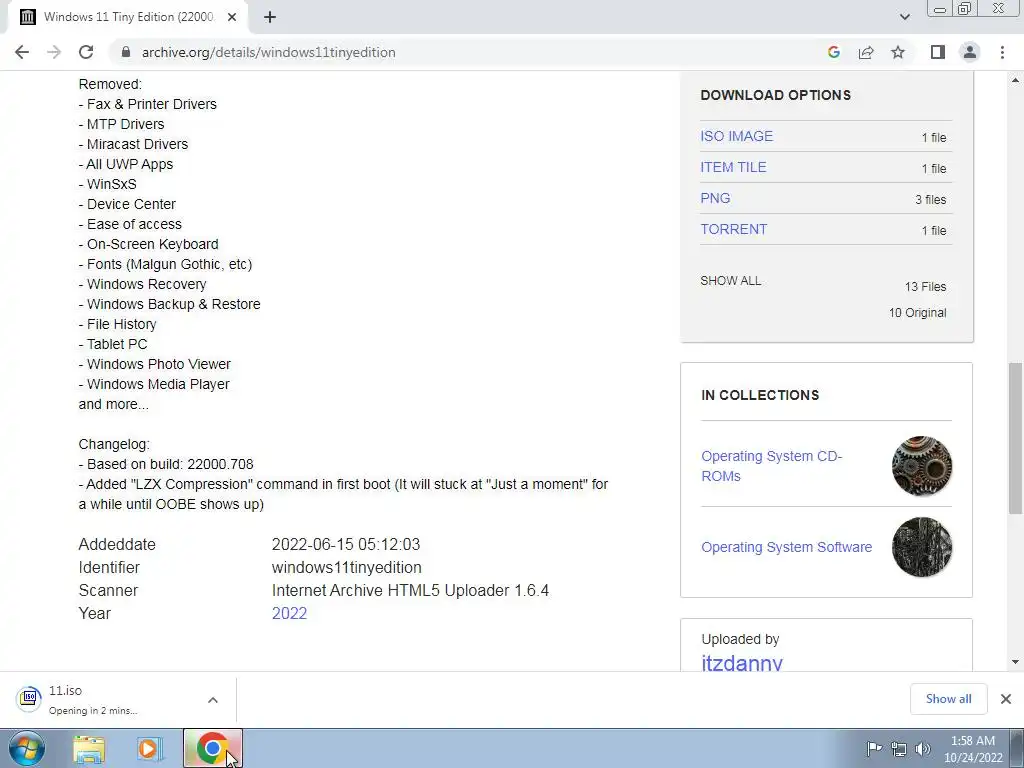The width and height of the screenshot is (1024, 768).
Task: Select the Windows 11 Tiny Edition tab
Action: point(128,17)
